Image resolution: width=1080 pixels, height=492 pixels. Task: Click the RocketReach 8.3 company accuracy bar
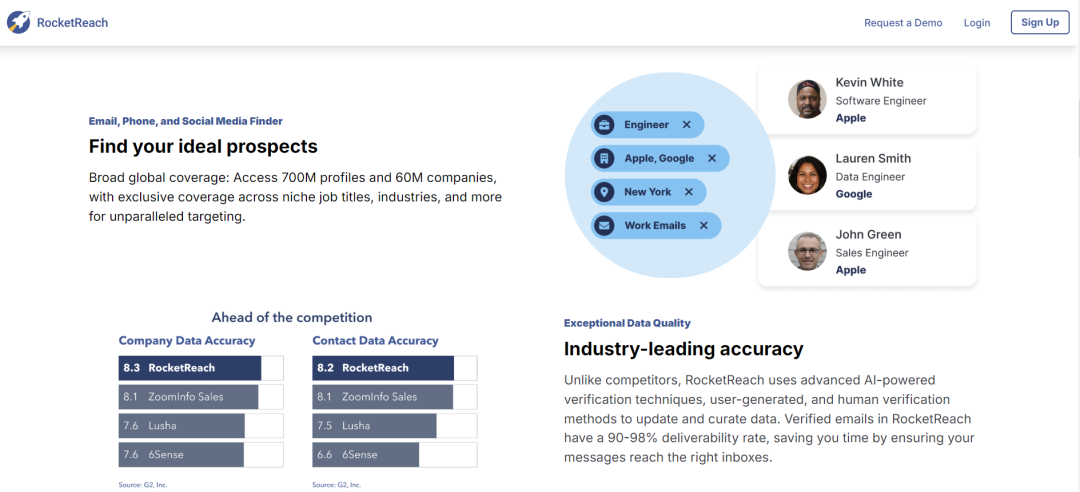pos(190,368)
